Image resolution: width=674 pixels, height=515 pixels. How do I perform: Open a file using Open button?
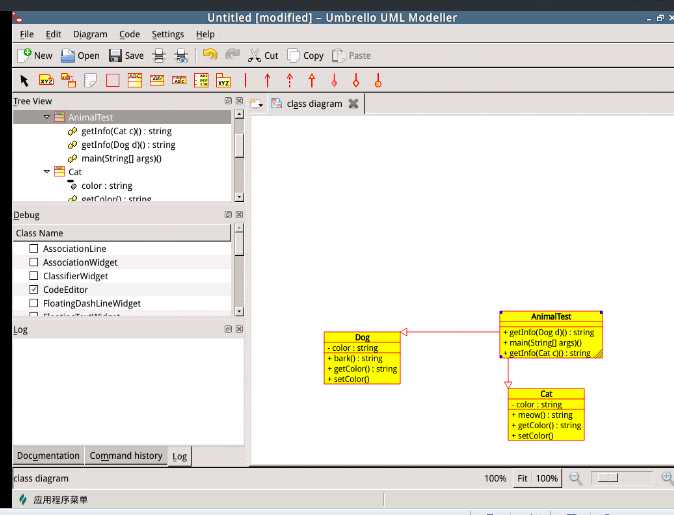tap(80, 55)
